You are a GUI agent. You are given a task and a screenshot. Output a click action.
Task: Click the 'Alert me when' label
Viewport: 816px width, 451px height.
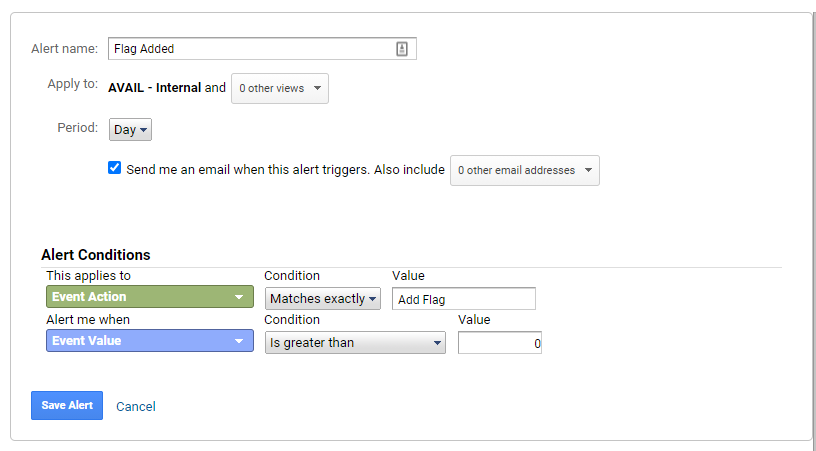pyautogui.click(x=88, y=319)
